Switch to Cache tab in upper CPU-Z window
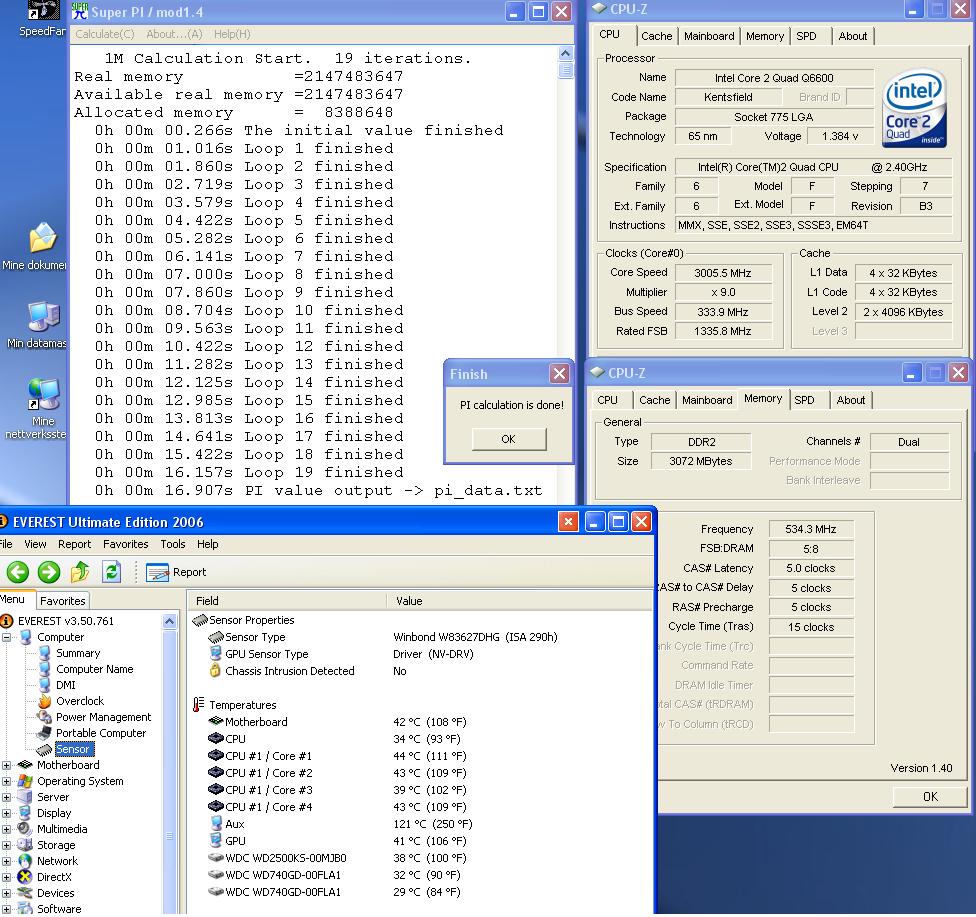 (656, 36)
